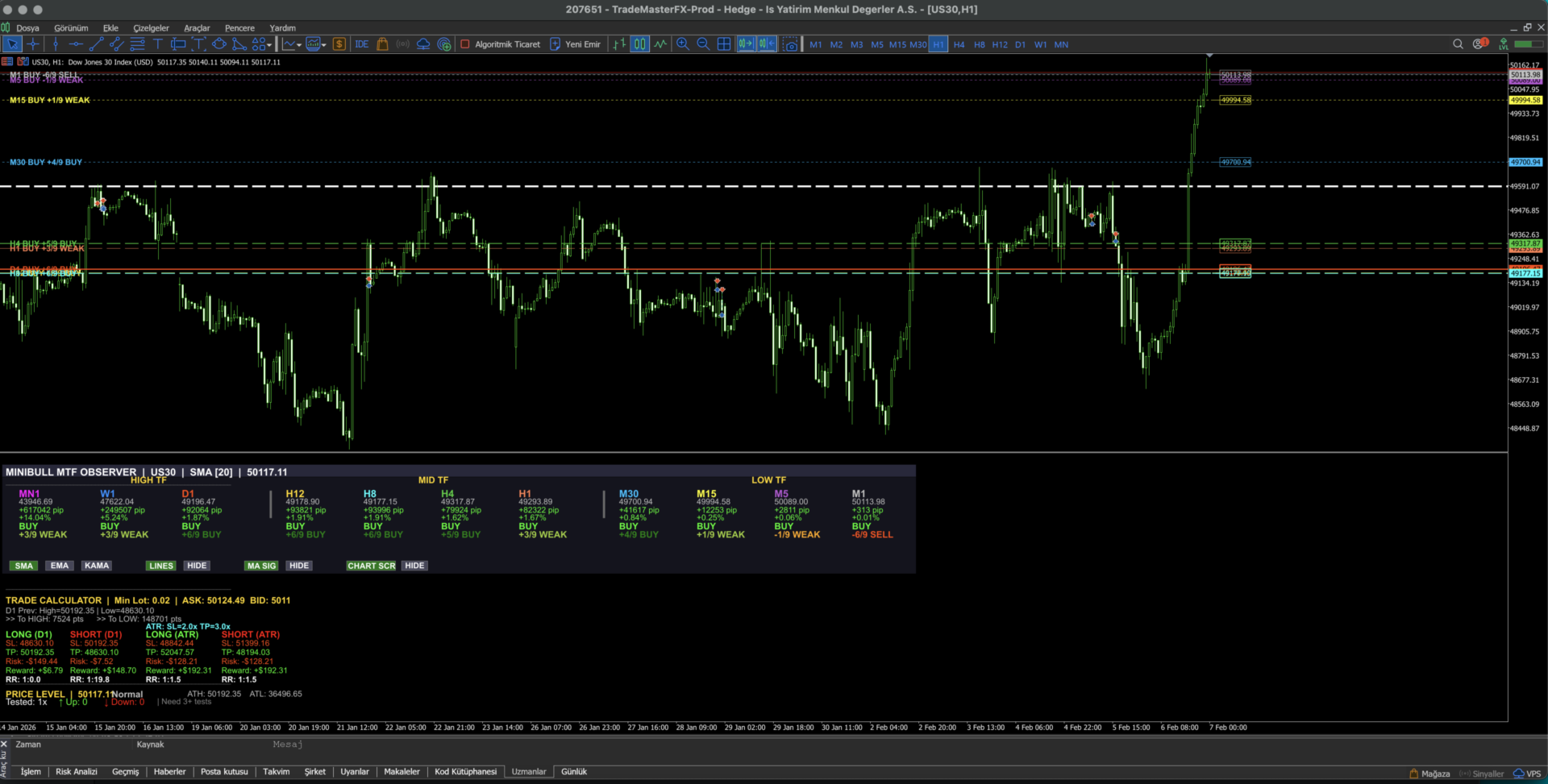
Task: Click the chart zoom in magnifier
Action: [683, 44]
